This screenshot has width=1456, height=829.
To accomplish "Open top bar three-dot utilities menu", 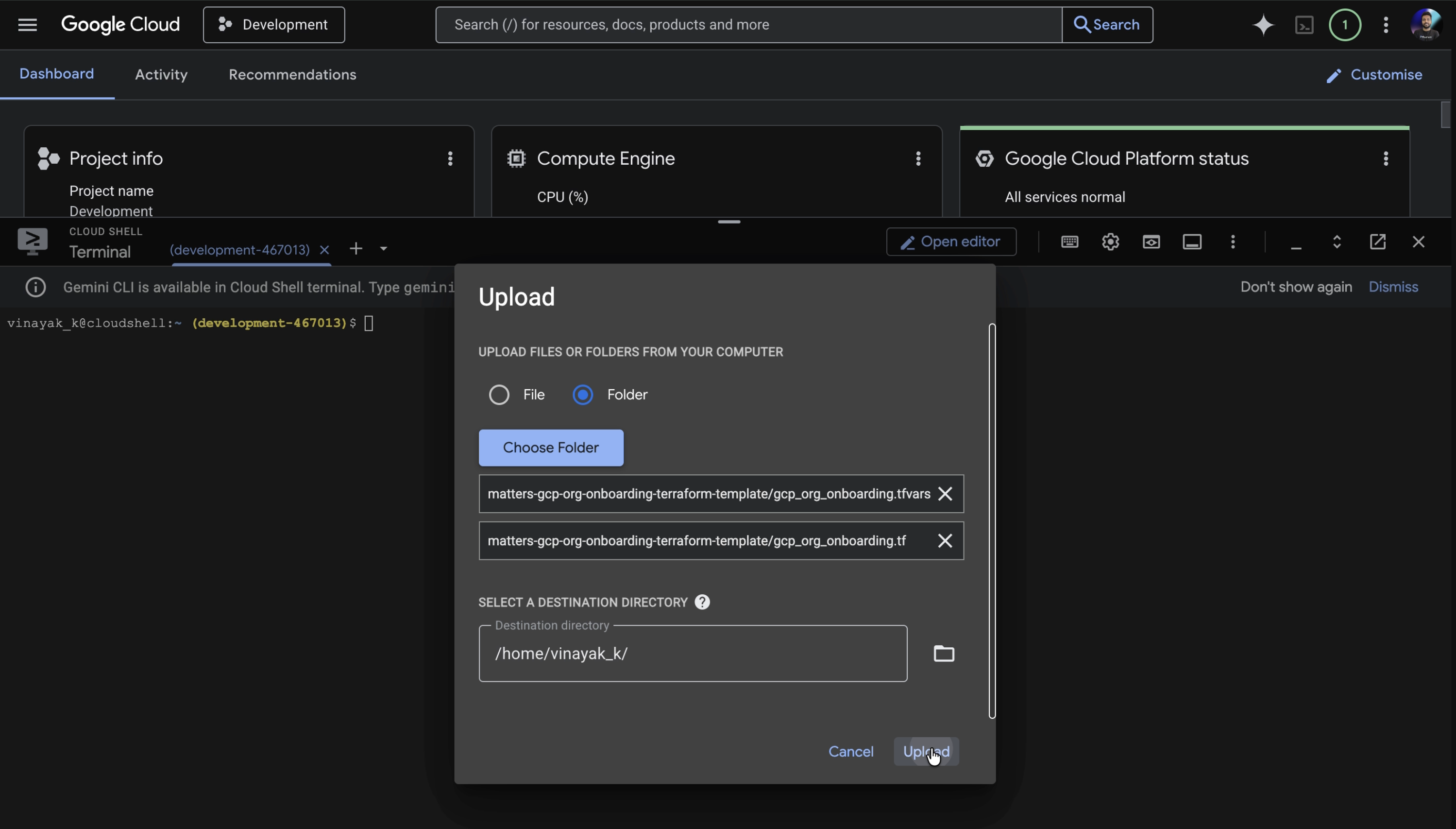I will 1386,24.
